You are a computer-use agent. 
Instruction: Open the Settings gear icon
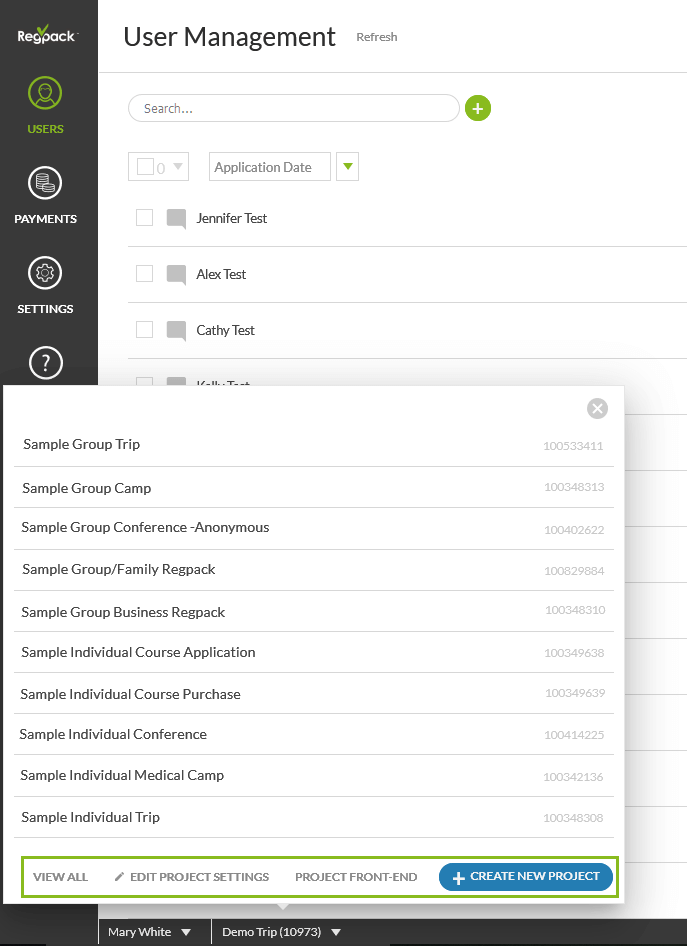pos(45,274)
